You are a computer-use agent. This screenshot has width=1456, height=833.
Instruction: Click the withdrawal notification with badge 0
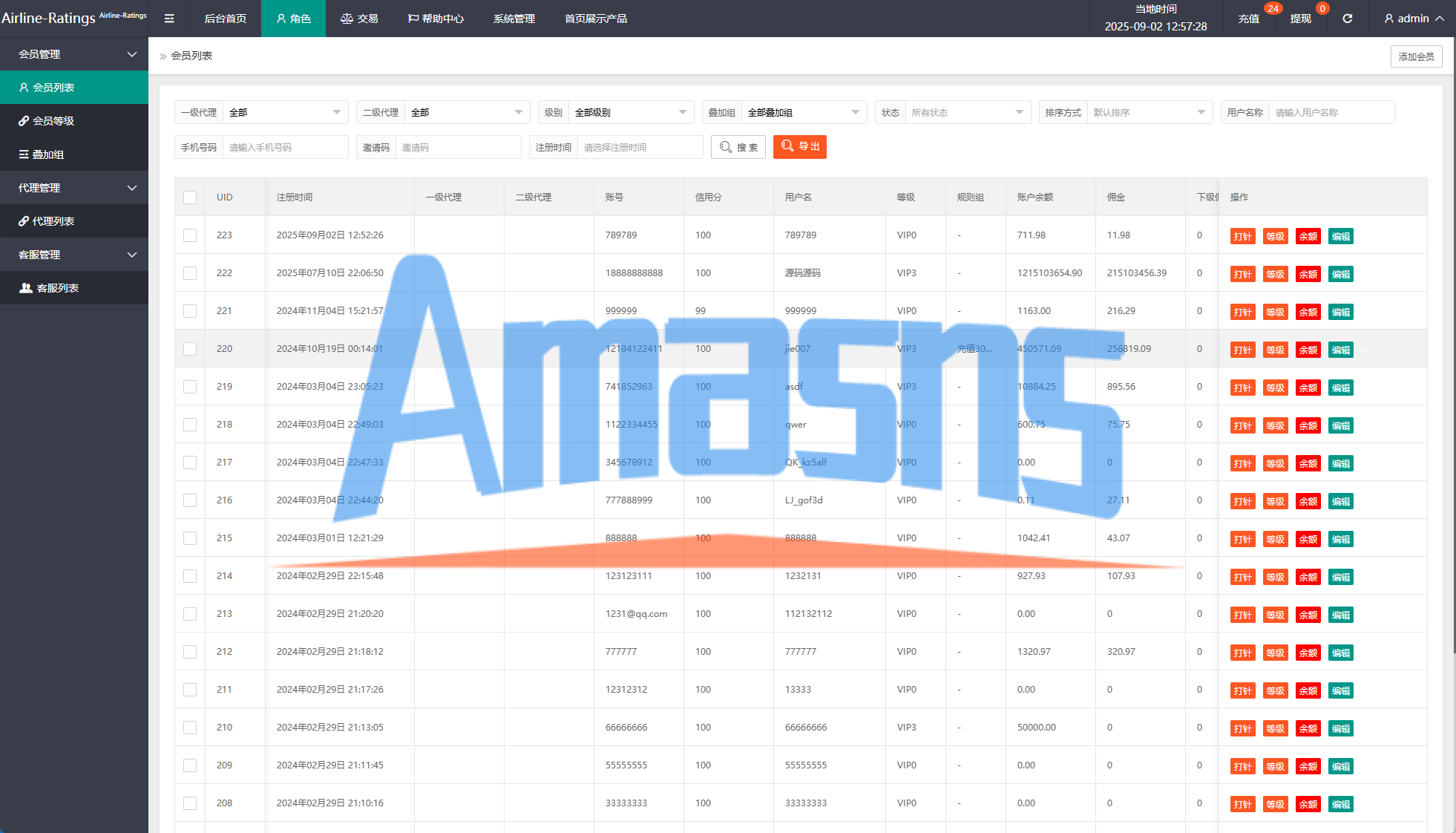[x=1301, y=19]
